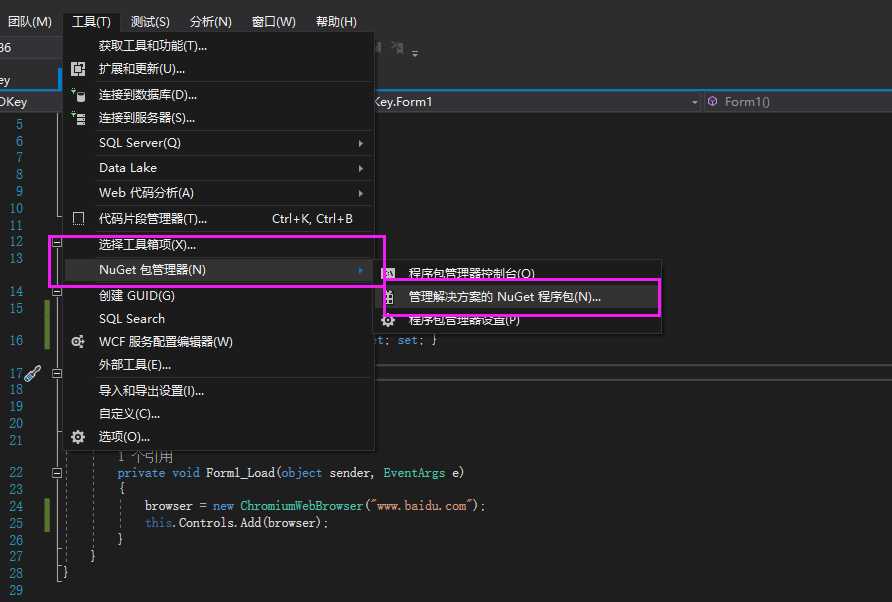Choose 外部工具(E)... menu entry

218,365
